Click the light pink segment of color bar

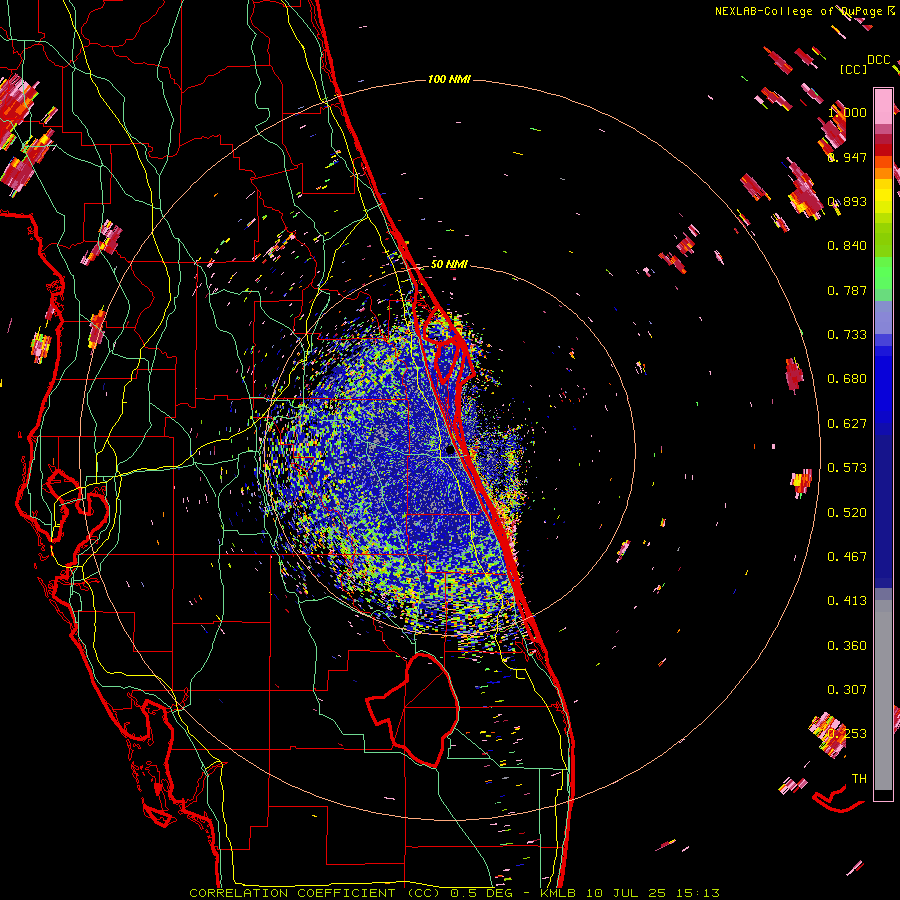[883, 106]
